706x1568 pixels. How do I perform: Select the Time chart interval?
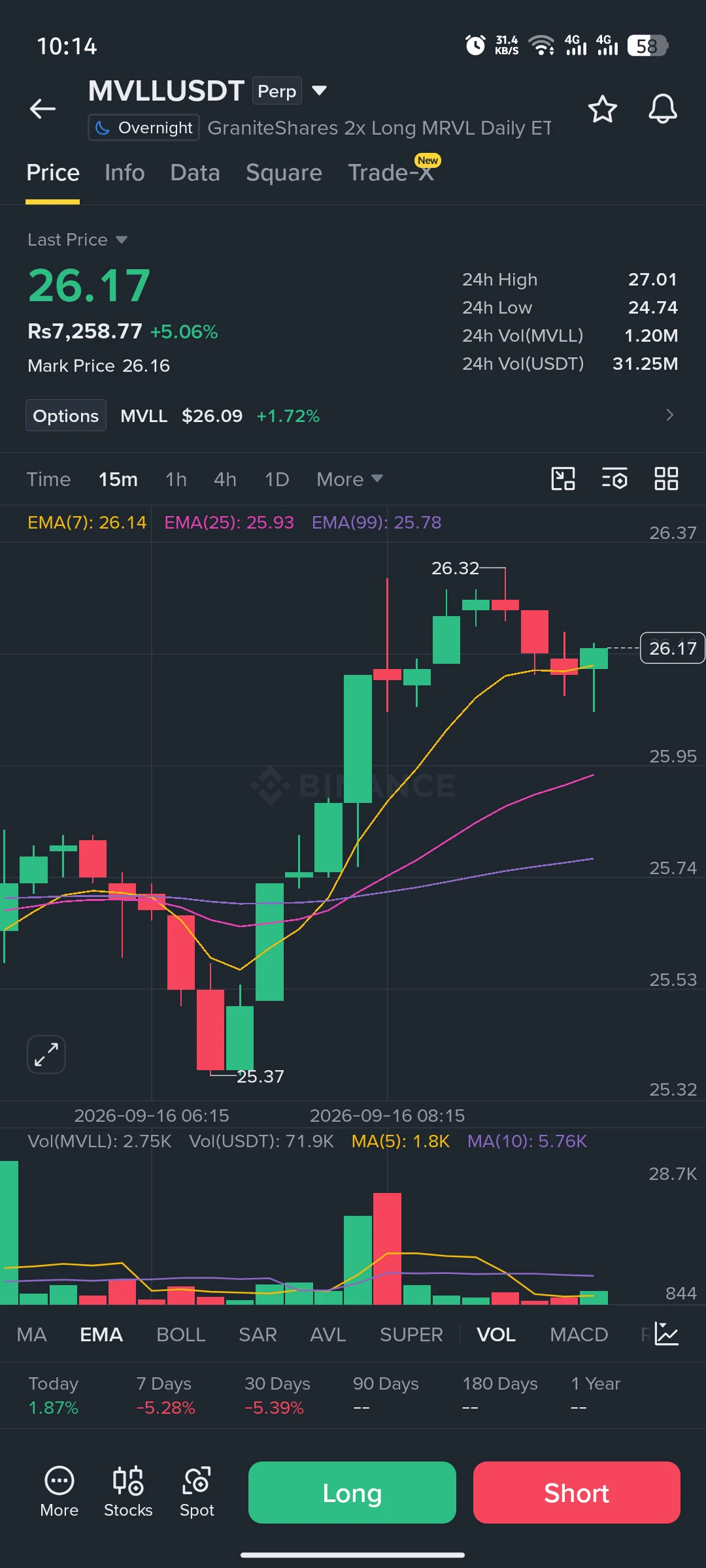point(48,480)
